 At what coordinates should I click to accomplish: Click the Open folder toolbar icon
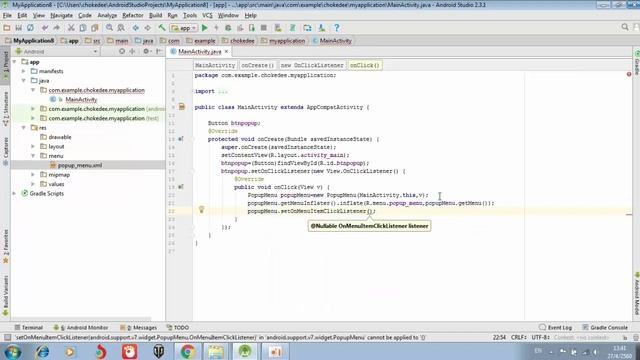[x=7, y=28]
